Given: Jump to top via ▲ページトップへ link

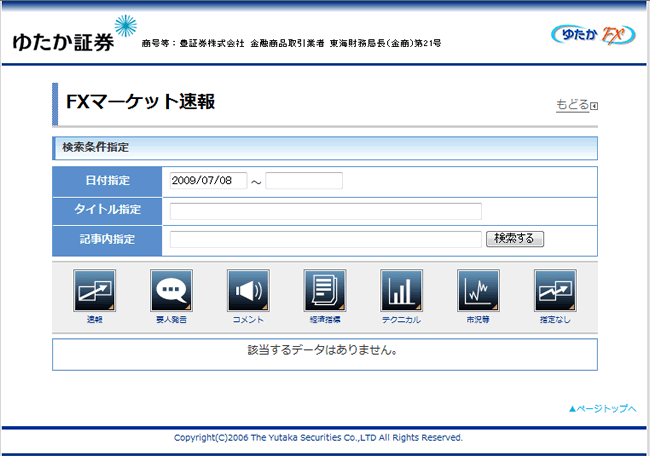Looking at the screenshot, I should click(602, 409).
